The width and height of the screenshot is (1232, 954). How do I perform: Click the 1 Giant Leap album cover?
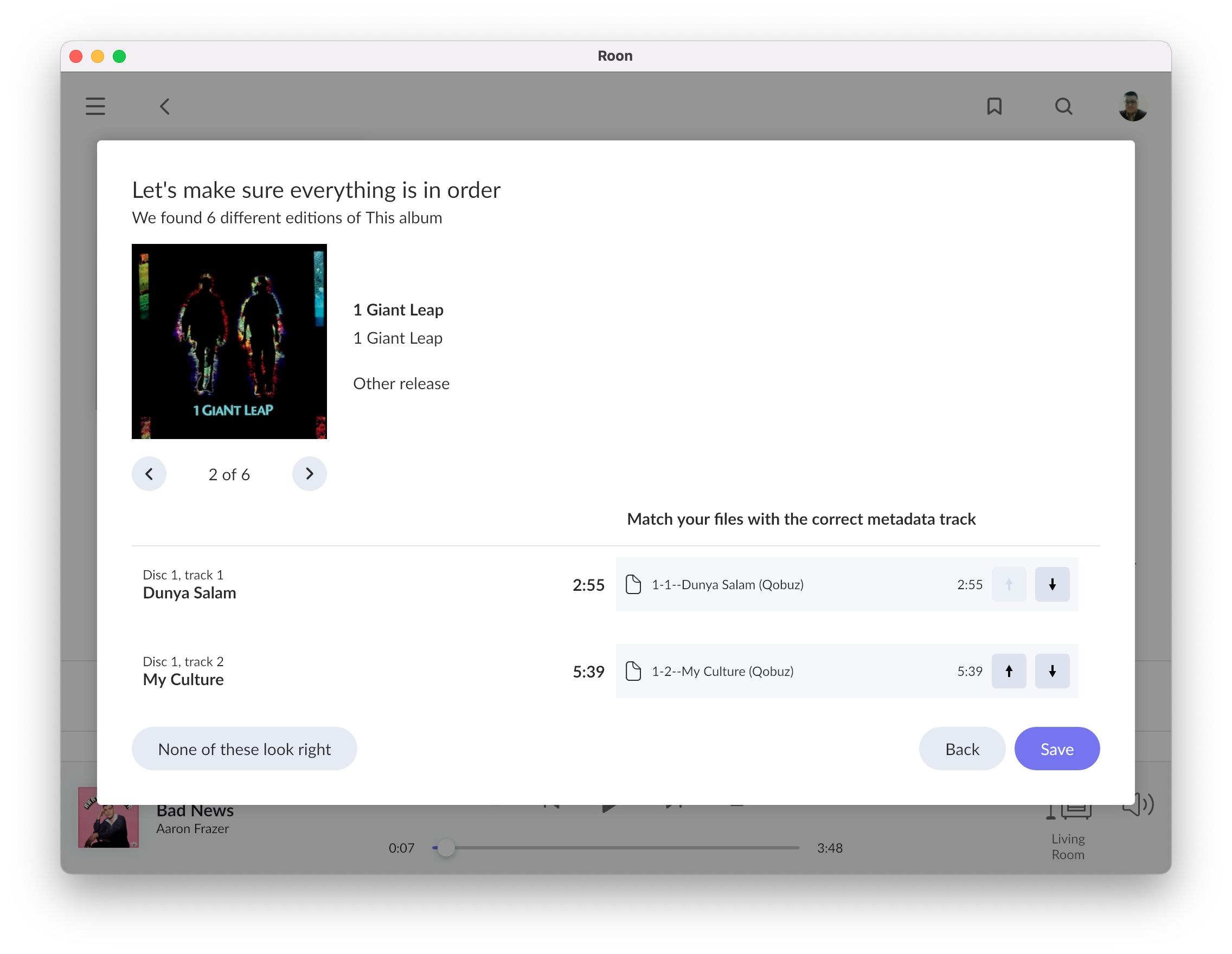point(229,341)
